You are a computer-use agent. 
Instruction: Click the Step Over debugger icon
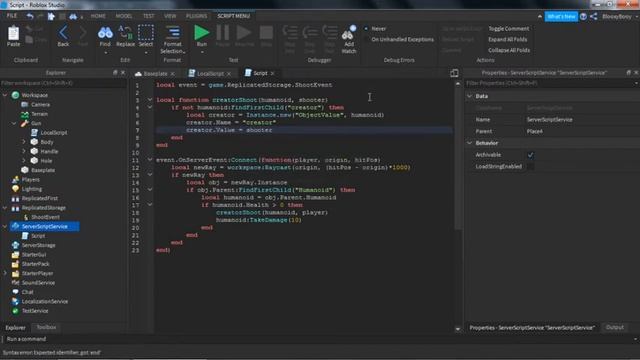coord(310,33)
